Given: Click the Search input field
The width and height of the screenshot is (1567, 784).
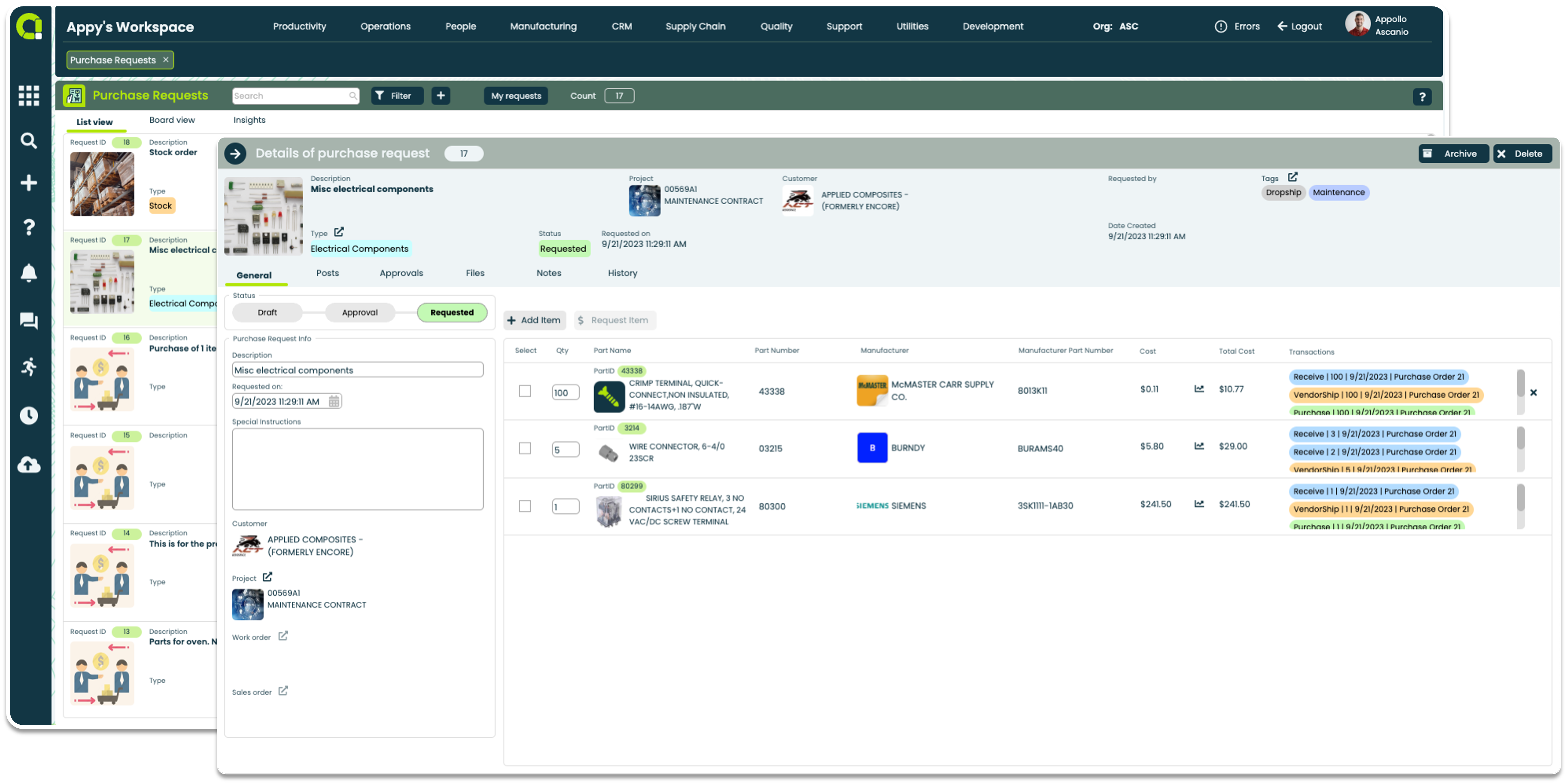Looking at the screenshot, I should pyautogui.click(x=296, y=96).
